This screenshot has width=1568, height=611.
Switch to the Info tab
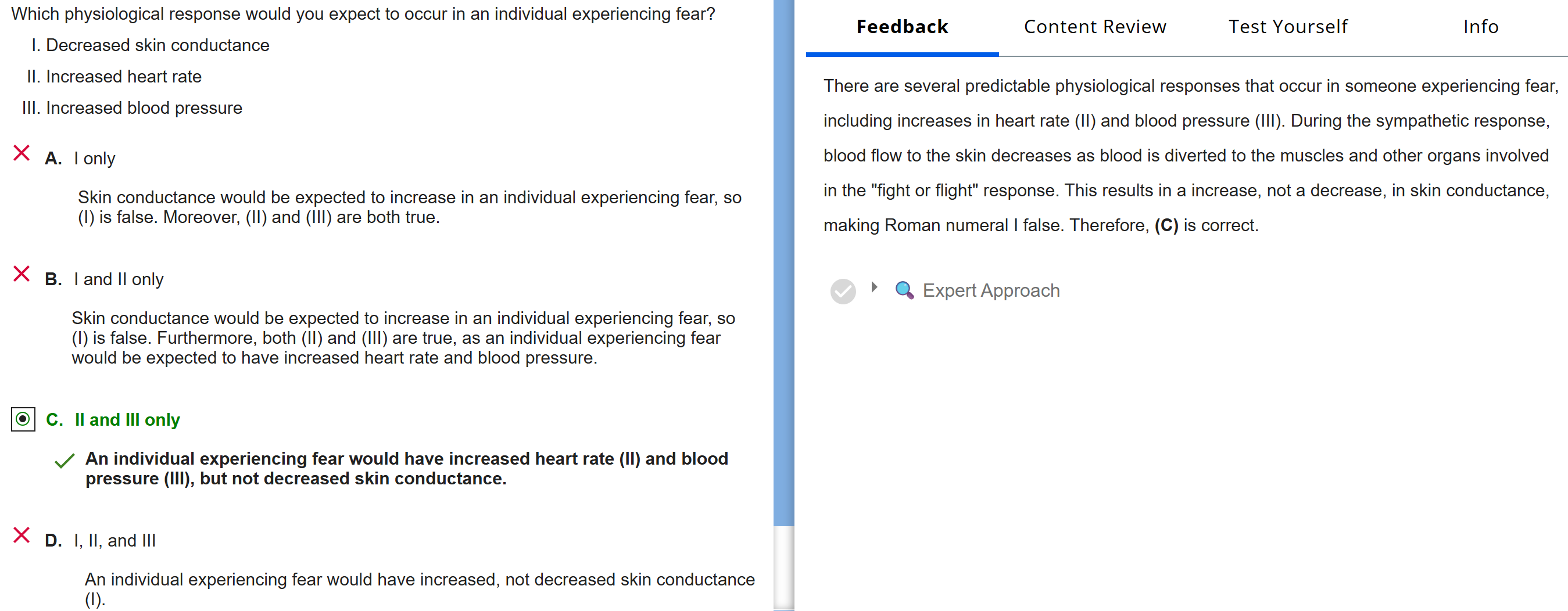point(1480,27)
